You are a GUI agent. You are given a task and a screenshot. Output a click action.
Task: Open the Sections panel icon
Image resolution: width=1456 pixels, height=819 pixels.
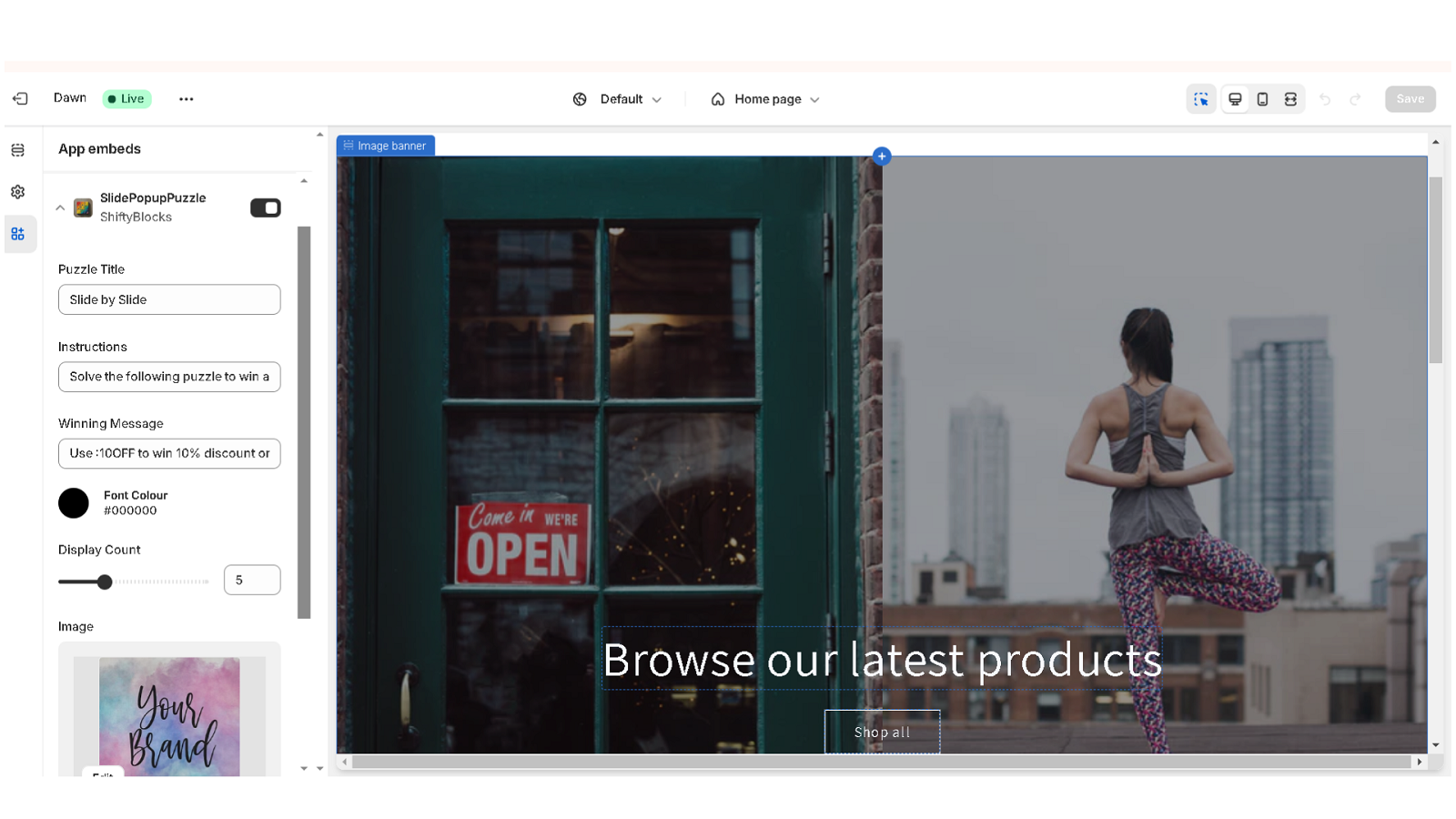coord(18,149)
